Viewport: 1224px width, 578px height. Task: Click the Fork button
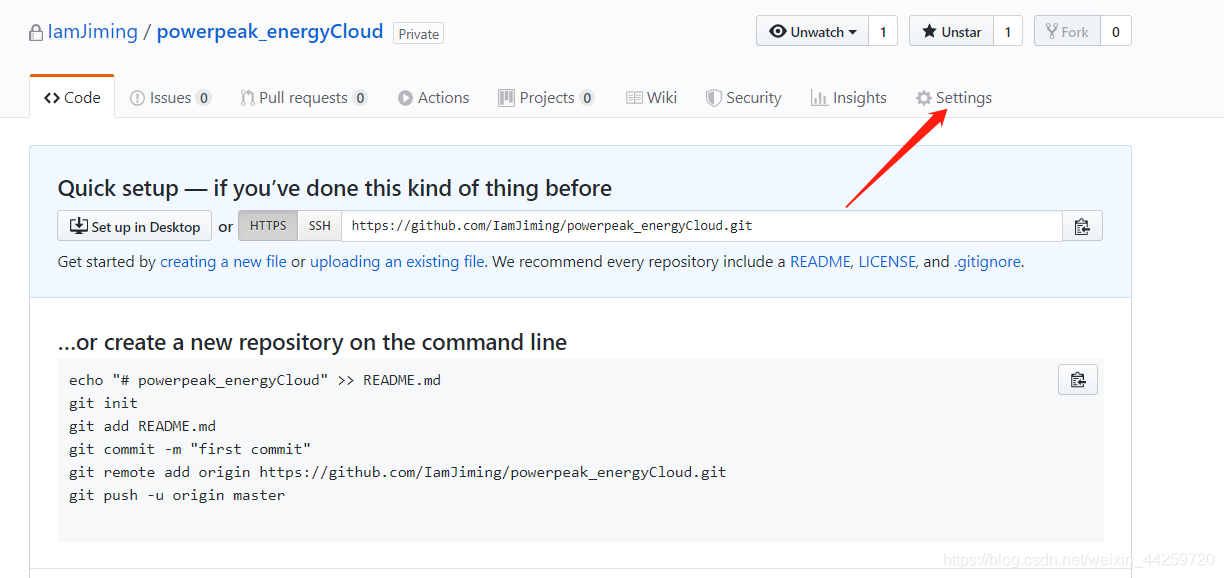(x=1067, y=31)
